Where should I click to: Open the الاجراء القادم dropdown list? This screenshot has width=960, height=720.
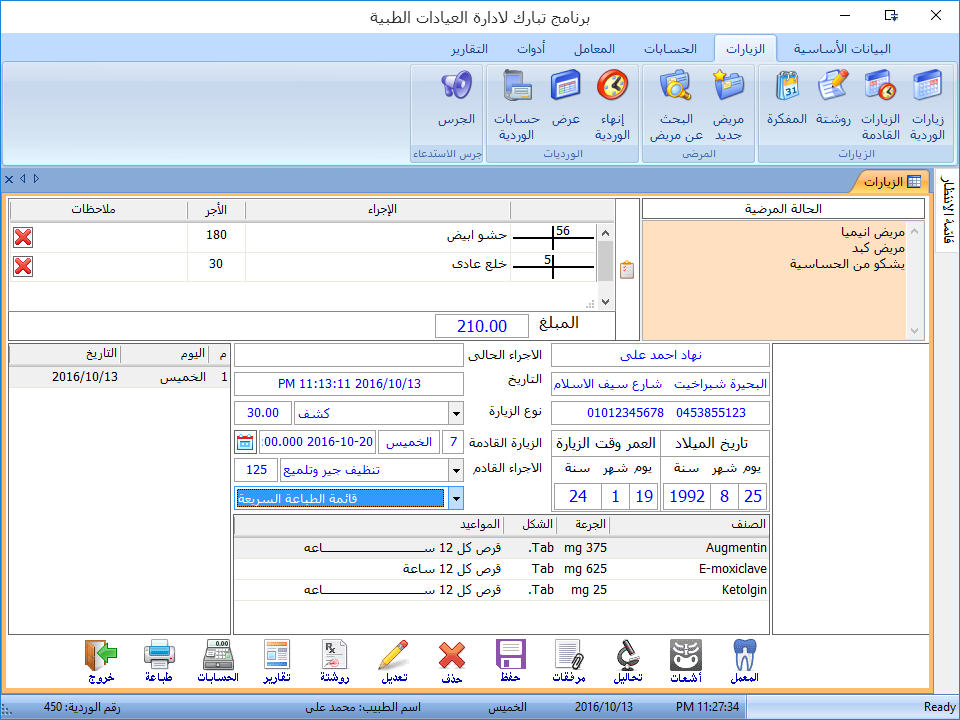click(456, 470)
